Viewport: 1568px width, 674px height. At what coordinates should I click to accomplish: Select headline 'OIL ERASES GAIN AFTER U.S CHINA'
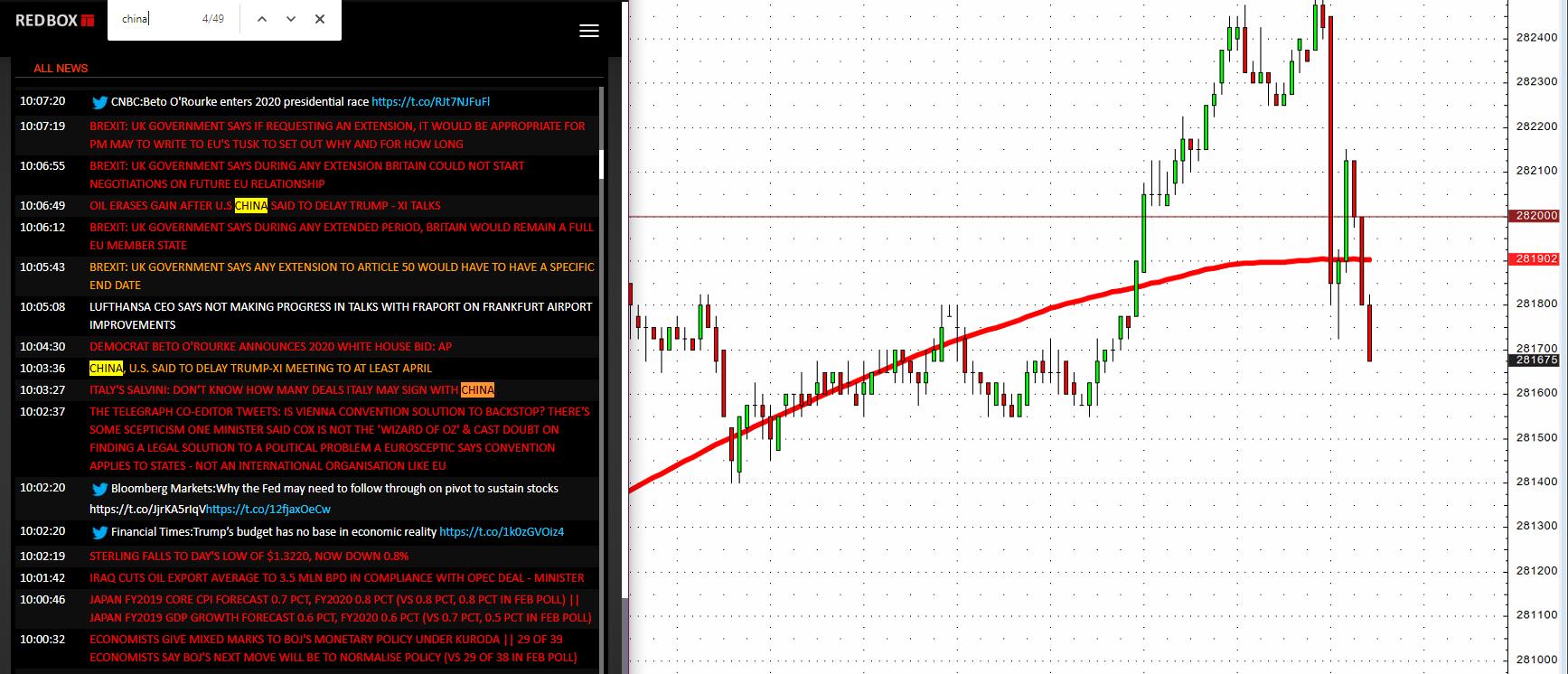click(265, 205)
